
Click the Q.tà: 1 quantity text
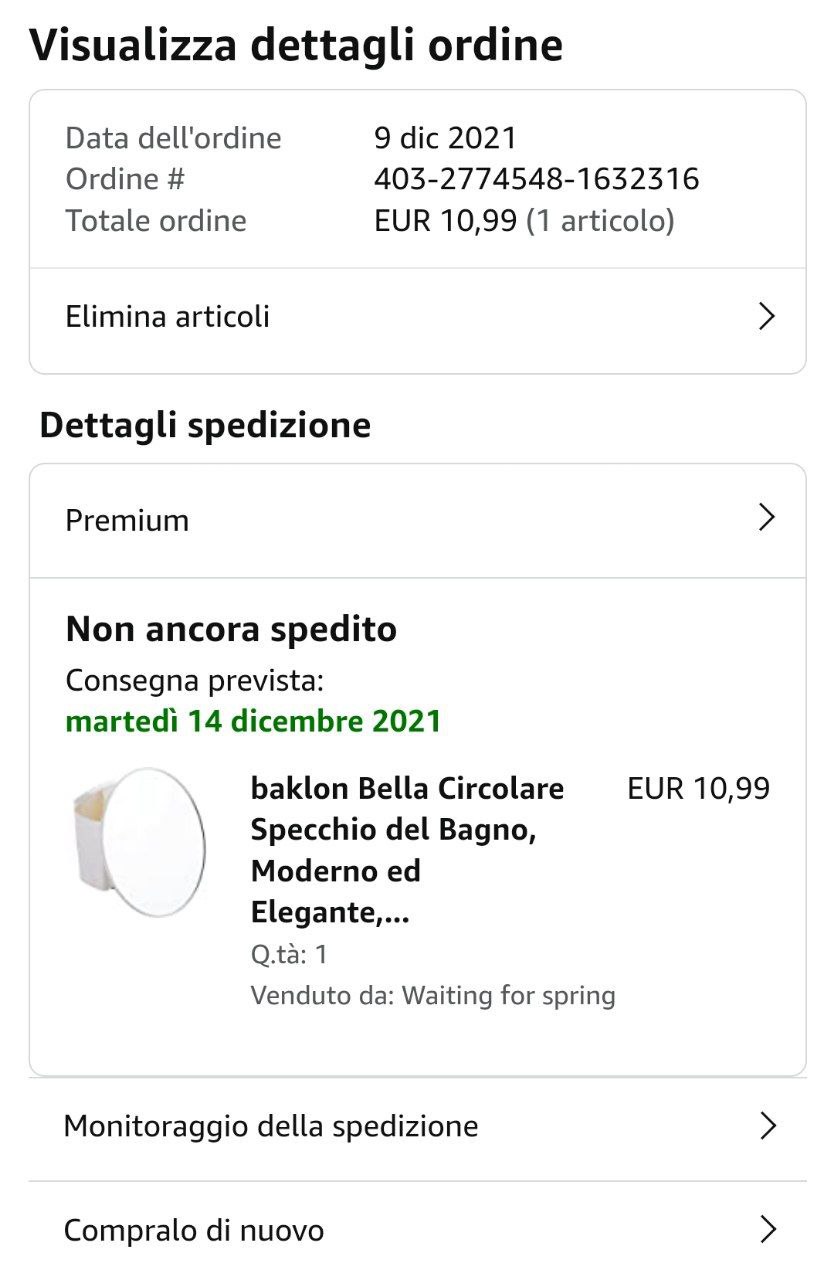pos(289,954)
